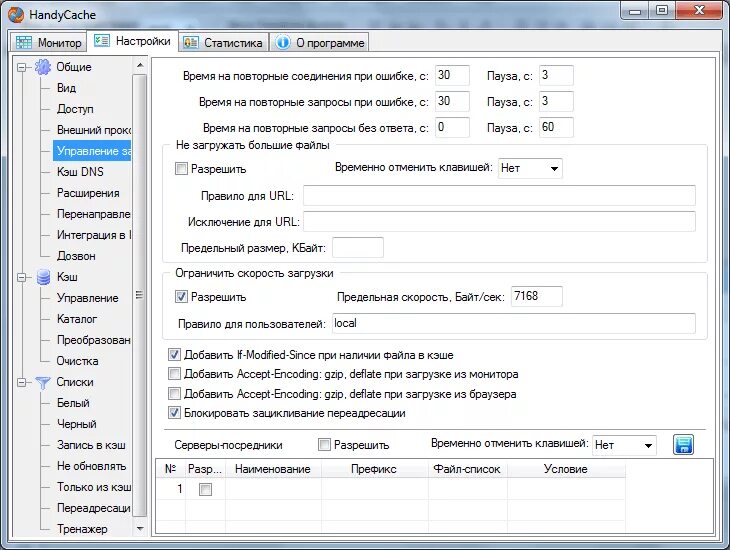Select Доступ in settings tree
Viewport: 730px width, 550px height.
[x=75, y=109]
